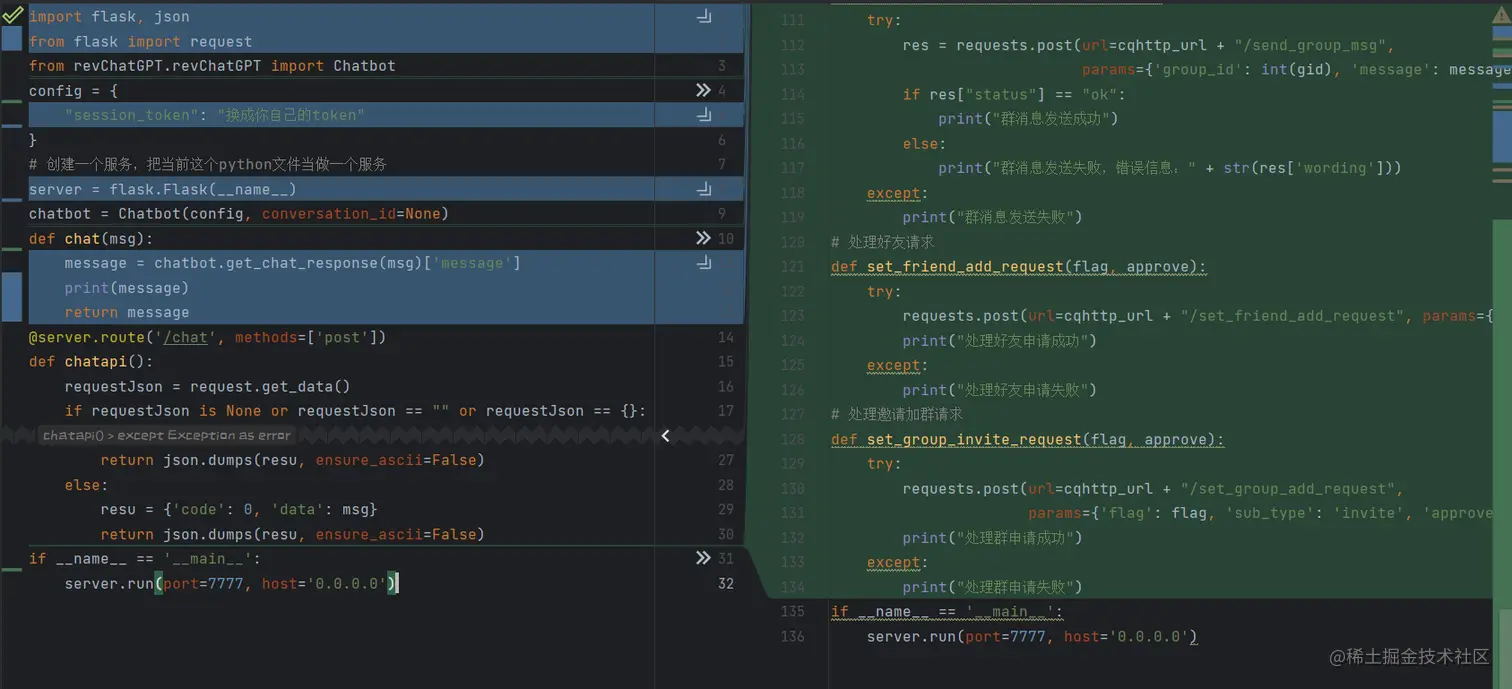Click the 'else:' line at left line 28

[x=87, y=485]
